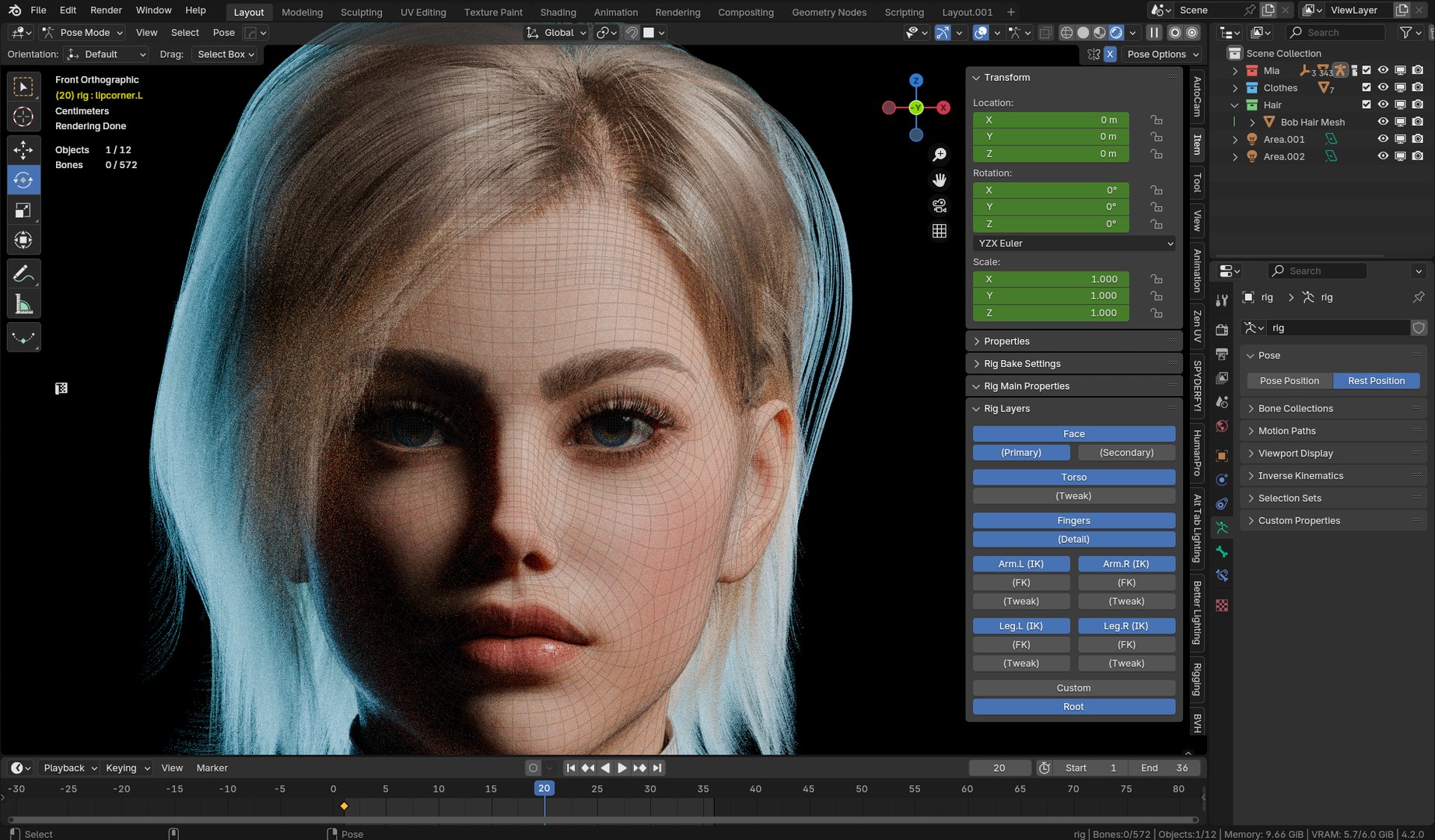This screenshot has width=1435, height=840.
Task: Hide Clothes collection in viewport
Action: point(1383,87)
